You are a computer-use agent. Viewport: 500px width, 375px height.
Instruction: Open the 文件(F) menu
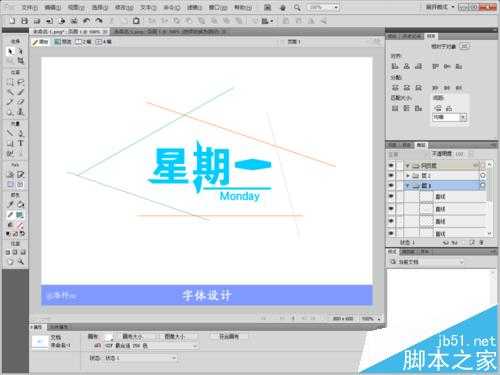tap(30, 7)
